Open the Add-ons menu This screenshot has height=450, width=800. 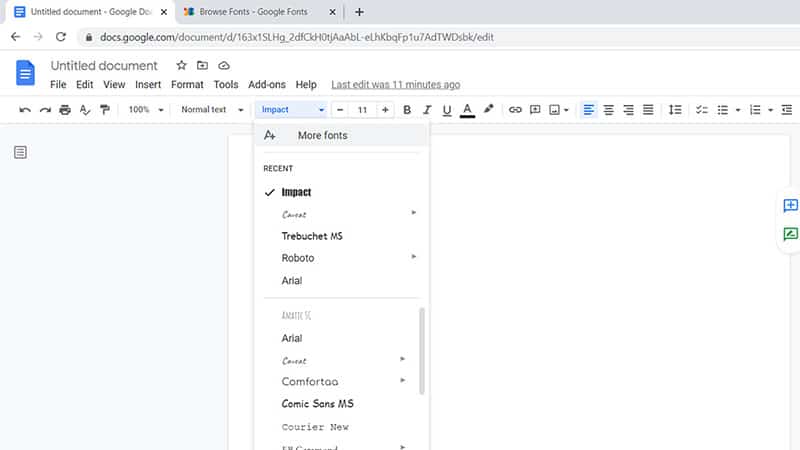267,85
